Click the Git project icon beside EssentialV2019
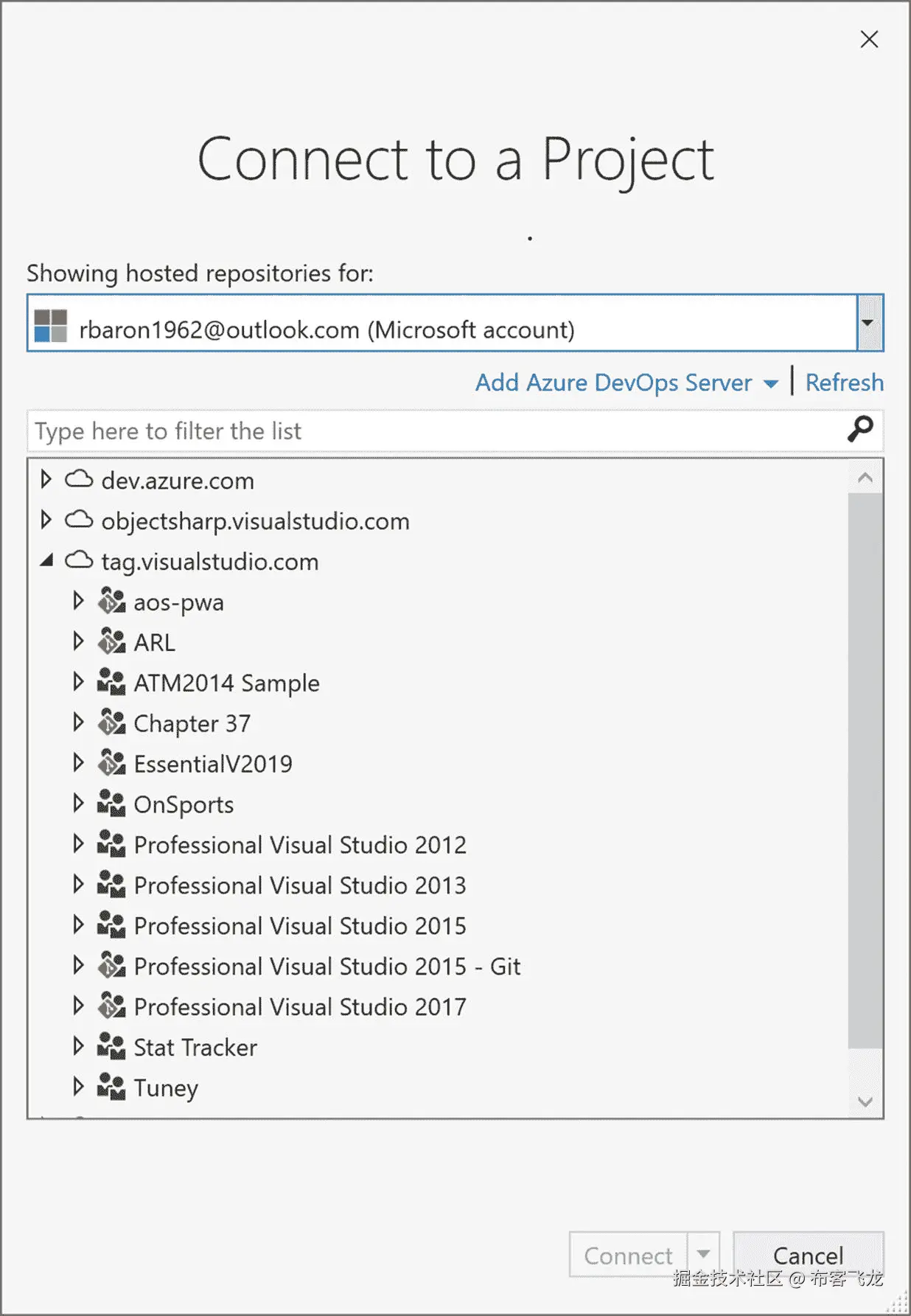The width and height of the screenshot is (911, 1316). point(111,763)
